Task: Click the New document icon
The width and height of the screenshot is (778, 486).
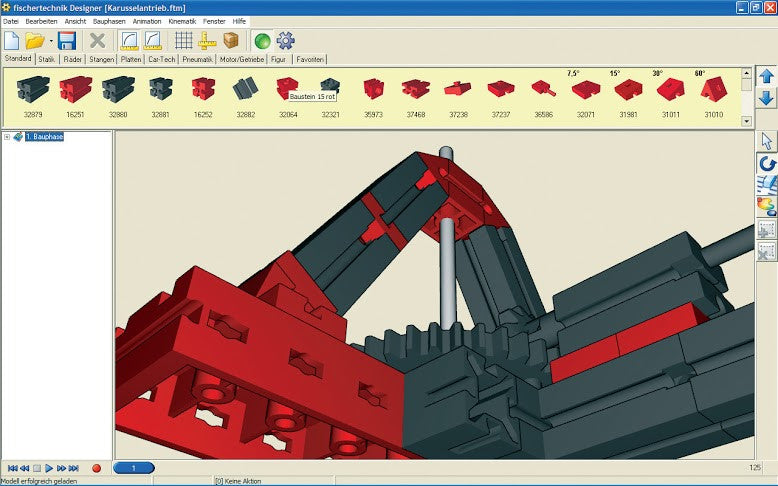Action: [12, 41]
